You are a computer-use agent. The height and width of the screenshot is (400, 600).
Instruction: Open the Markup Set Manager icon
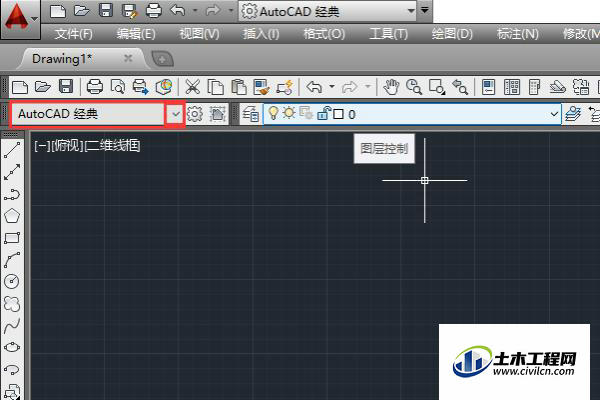click(x=581, y=87)
